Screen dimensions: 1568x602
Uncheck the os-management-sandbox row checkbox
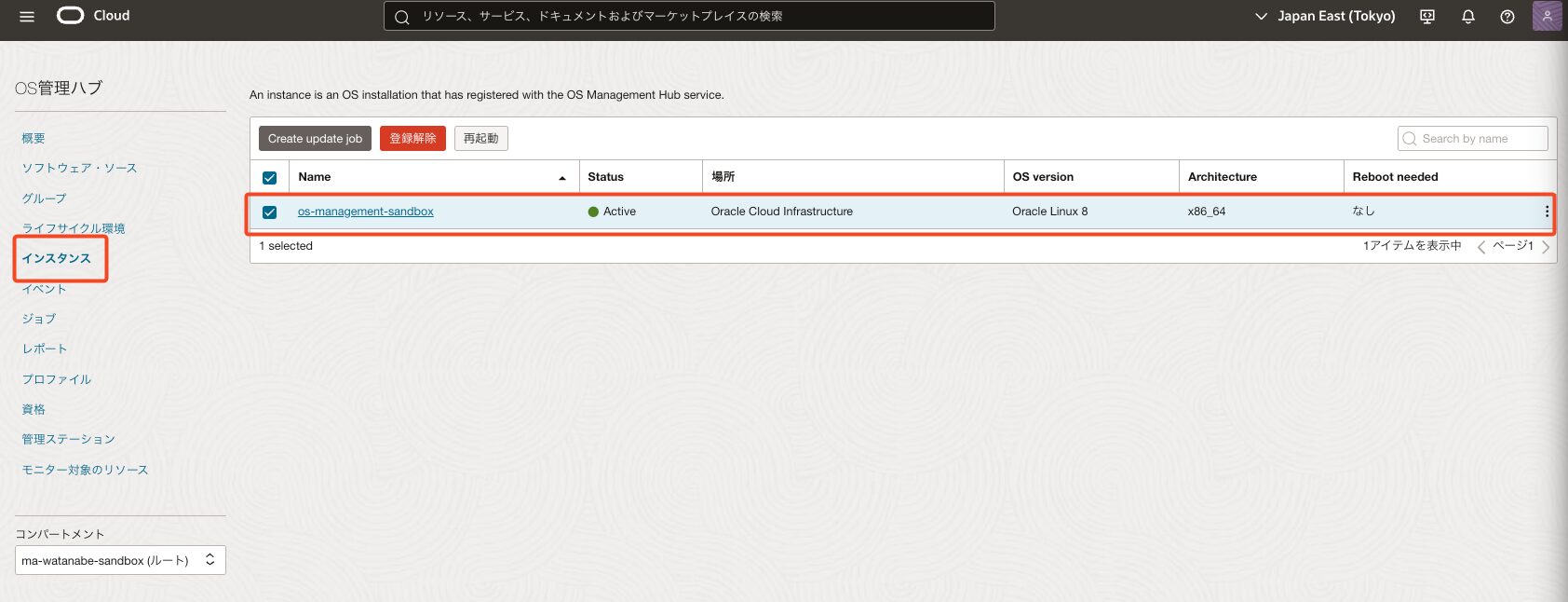tap(270, 212)
